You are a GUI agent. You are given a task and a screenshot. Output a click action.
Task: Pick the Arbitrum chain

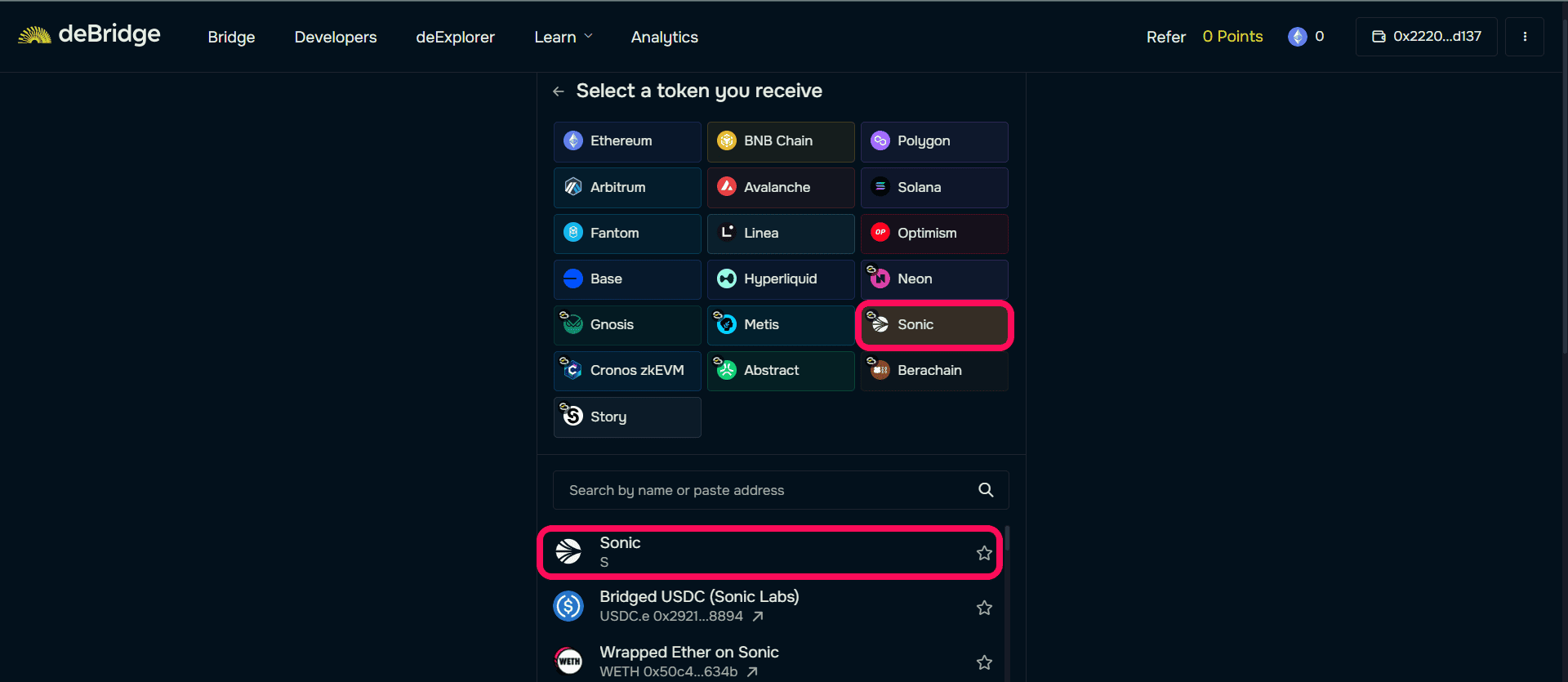pyautogui.click(x=627, y=187)
